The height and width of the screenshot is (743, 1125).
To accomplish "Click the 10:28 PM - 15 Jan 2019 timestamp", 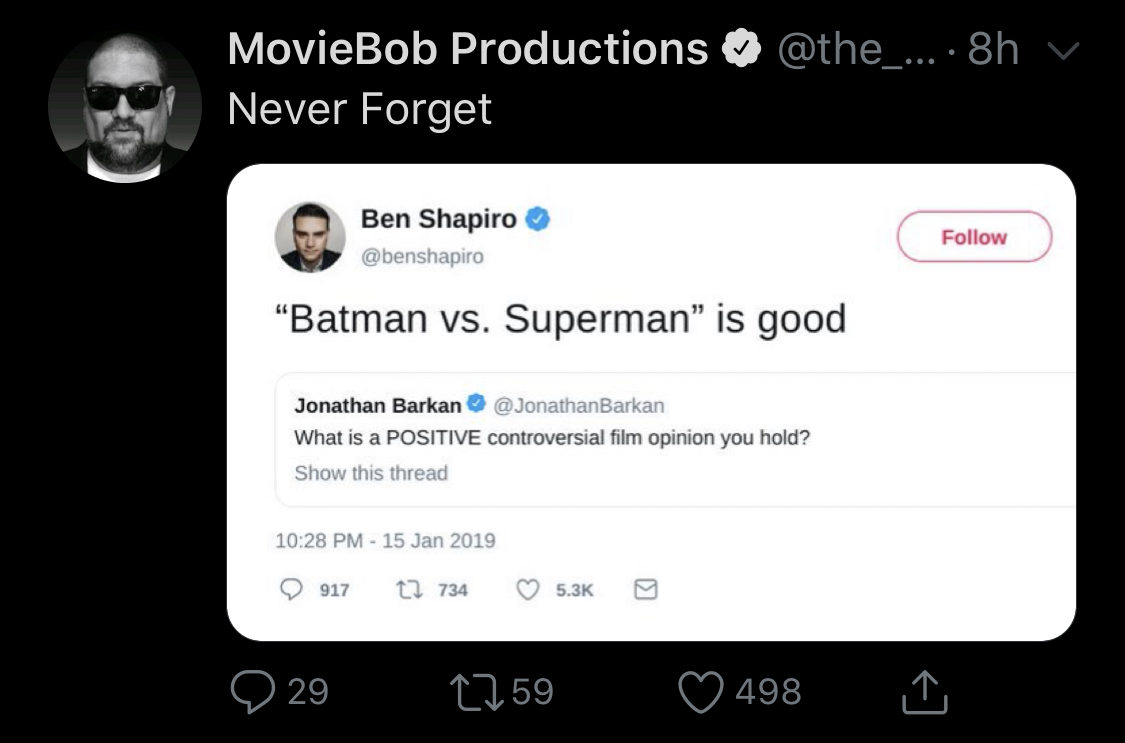I will (x=385, y=541).
